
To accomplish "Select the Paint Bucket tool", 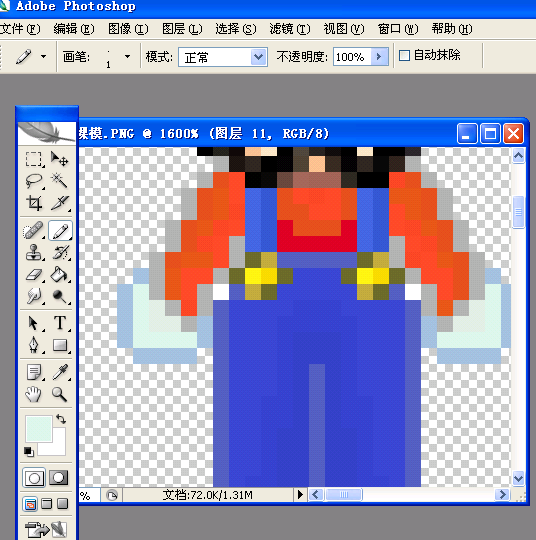I will click(x=60, y=275).
